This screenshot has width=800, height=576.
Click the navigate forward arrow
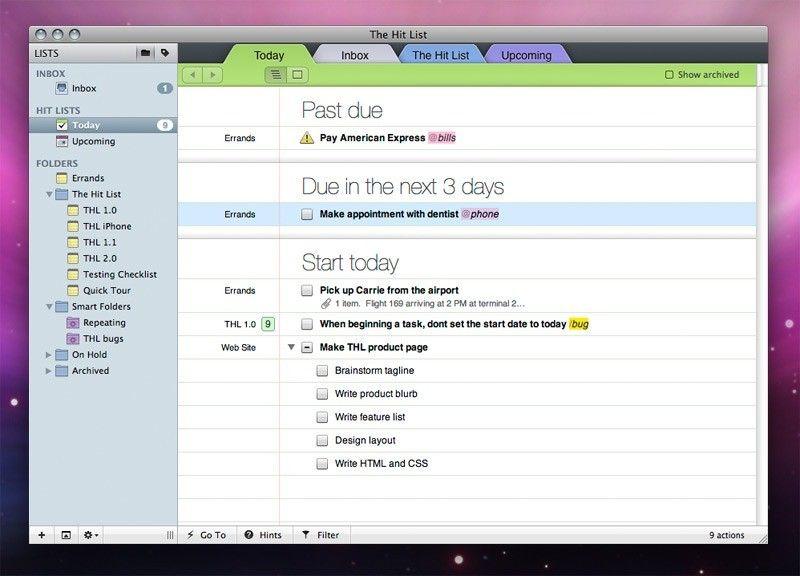214,75
